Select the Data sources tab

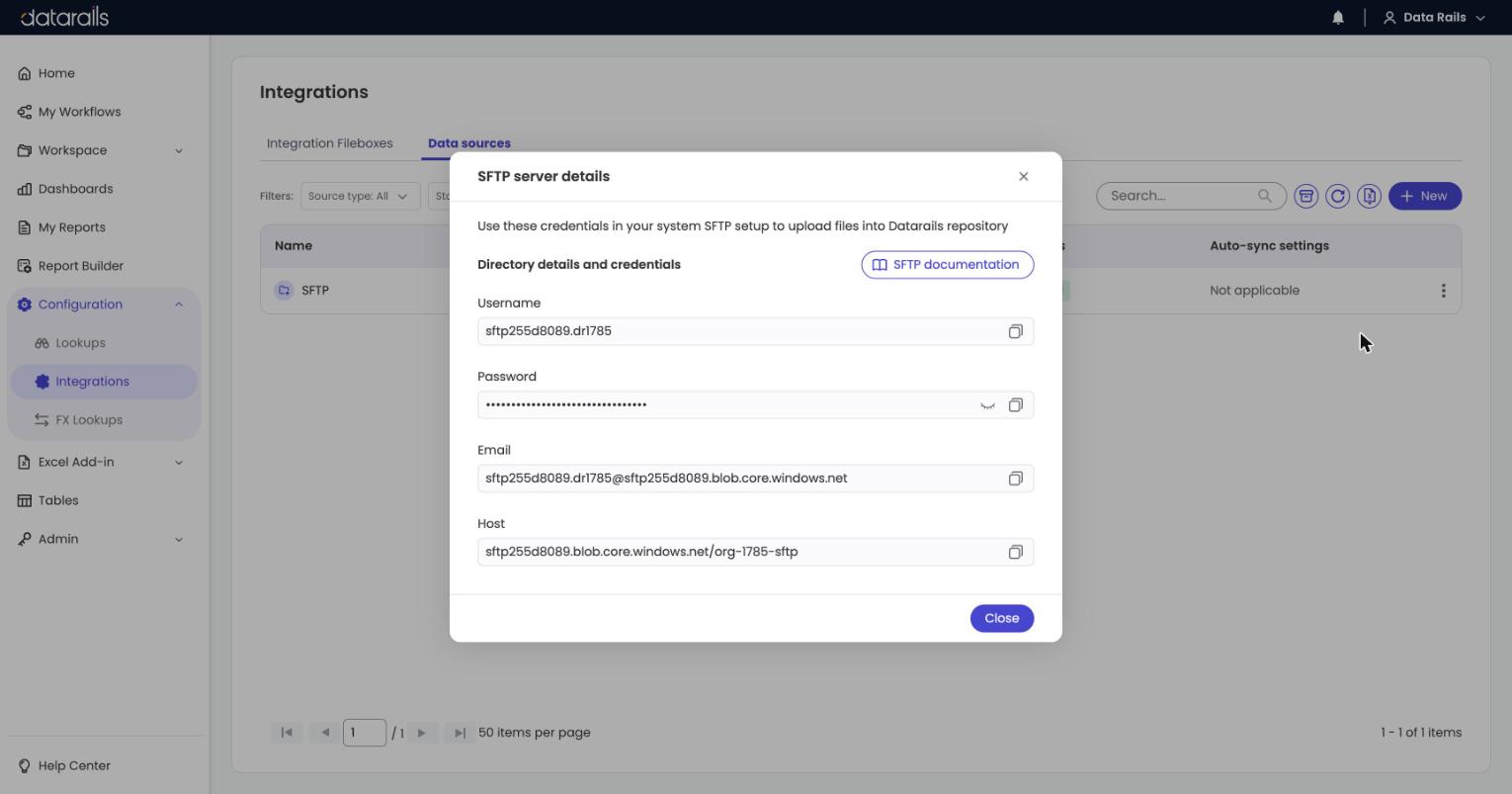(x=469, y=143)
